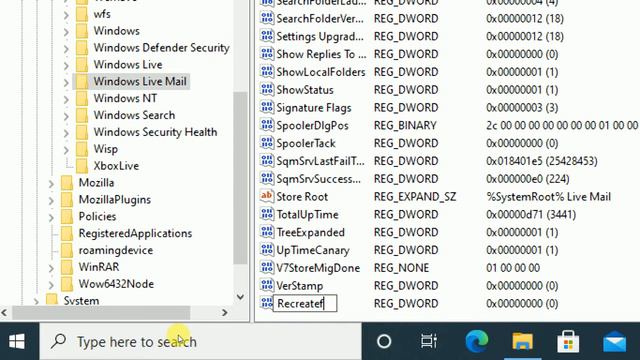Expand the Policies key
The width and height of the screenshot is (640, 360).
(51, 217)
